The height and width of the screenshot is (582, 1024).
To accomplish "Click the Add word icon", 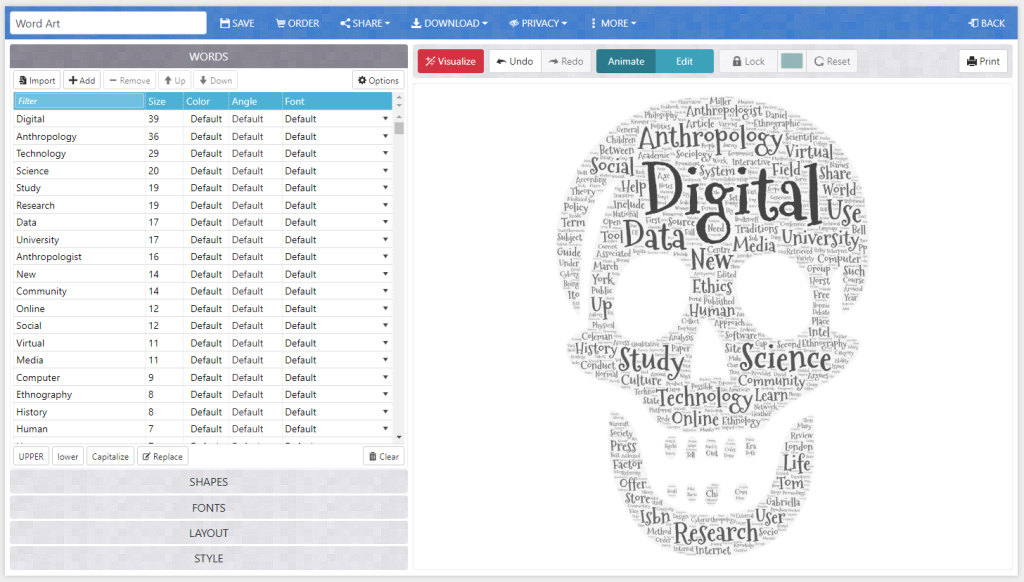I will [82, 79].
